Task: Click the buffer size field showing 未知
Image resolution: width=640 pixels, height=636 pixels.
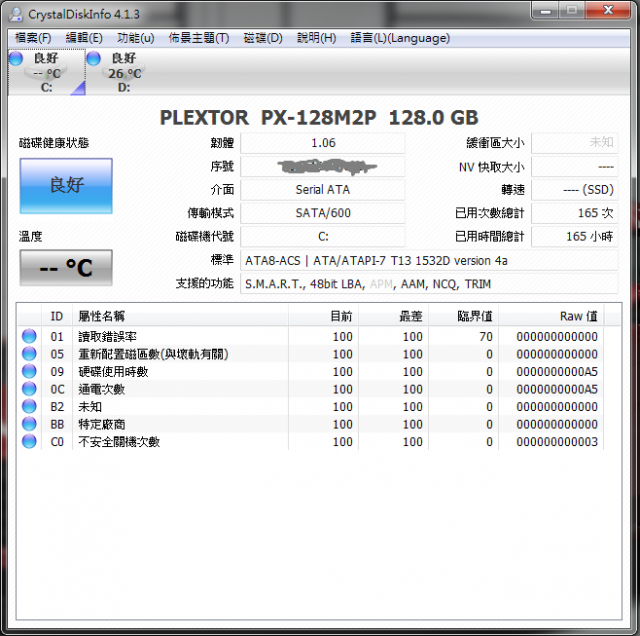Action: tap(575, 143)
